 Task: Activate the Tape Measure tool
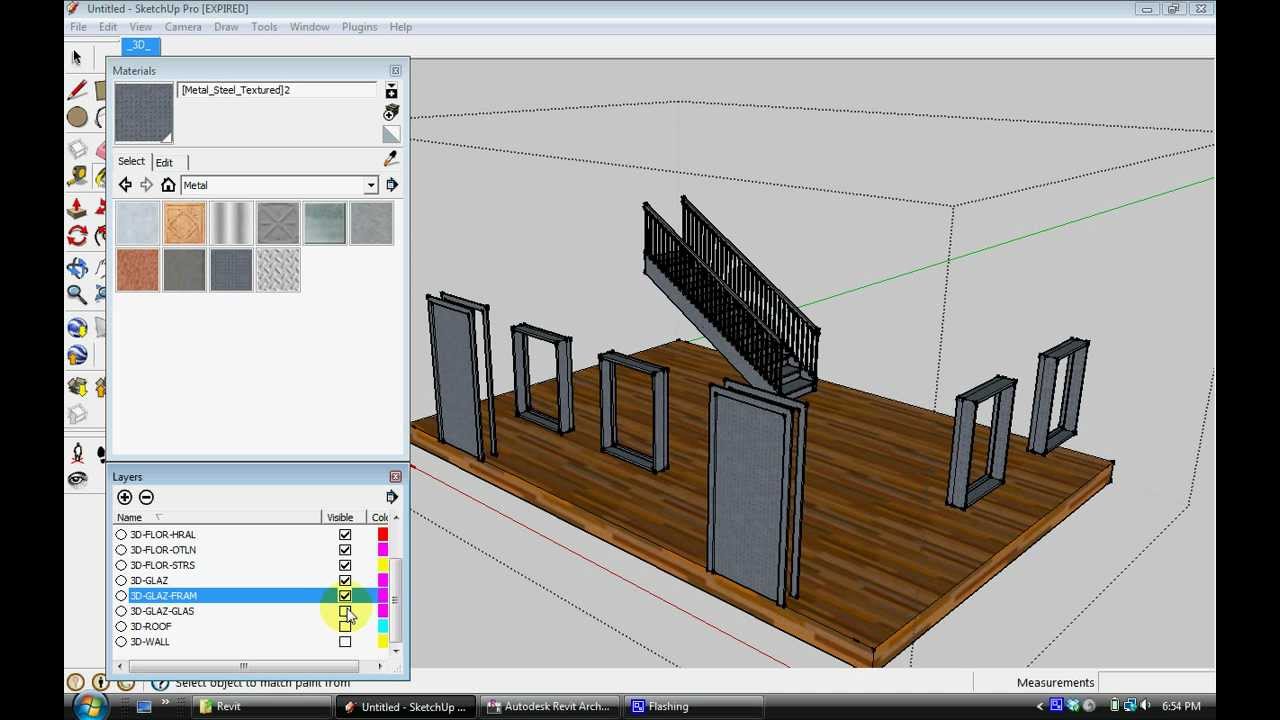[77, 176]
